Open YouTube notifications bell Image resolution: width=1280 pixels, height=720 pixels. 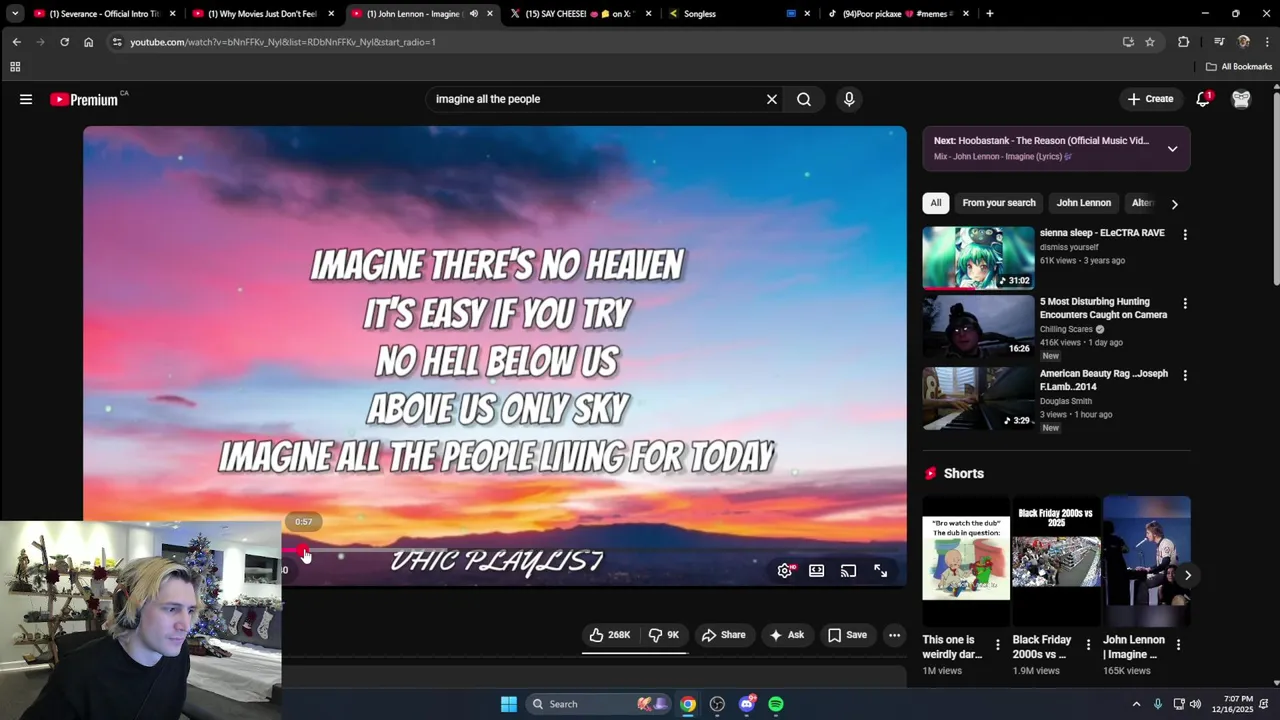coord(1203,99)
